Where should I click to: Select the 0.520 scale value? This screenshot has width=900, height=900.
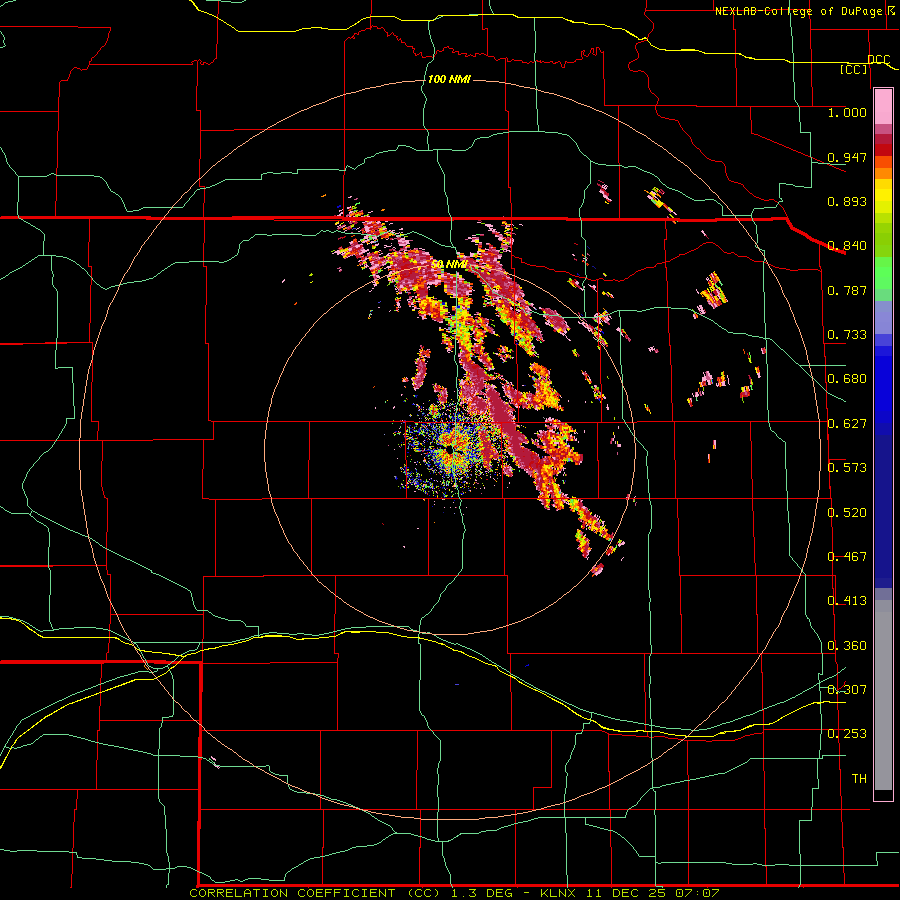[847, 513]
